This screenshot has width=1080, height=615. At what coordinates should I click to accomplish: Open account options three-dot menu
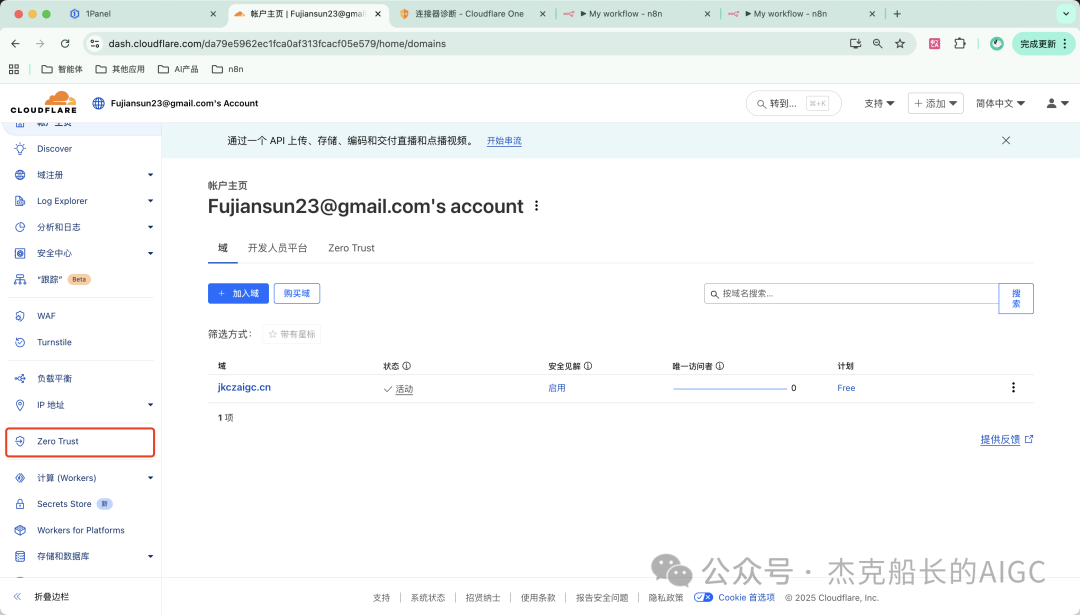click(537, 206)
